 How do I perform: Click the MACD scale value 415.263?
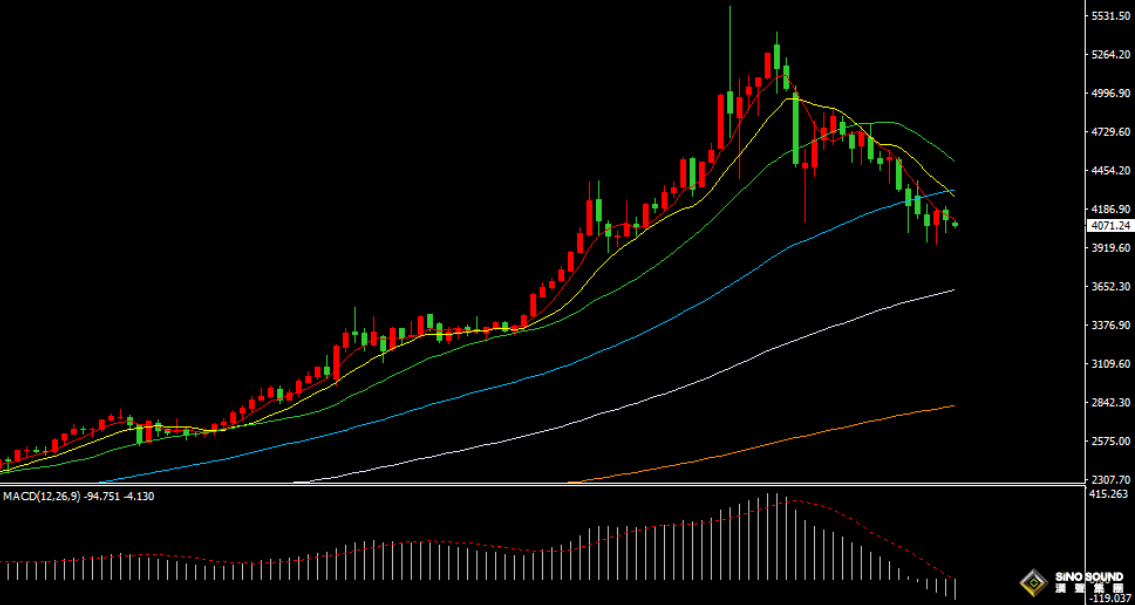1110,494
